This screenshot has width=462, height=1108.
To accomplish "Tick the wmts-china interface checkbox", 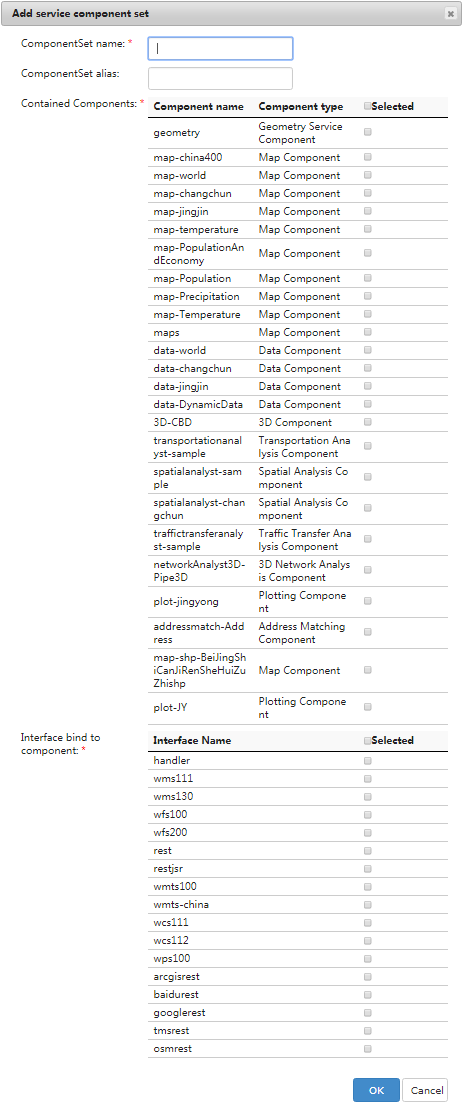I will click(x=367, y=904).
